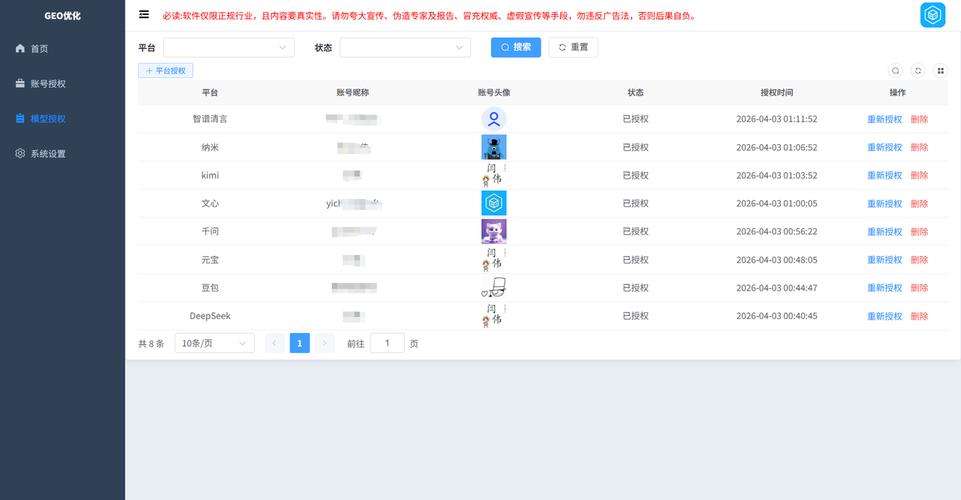Open the 平台 filter dropdown
961x500 pixels.
[x=229, y=47]
